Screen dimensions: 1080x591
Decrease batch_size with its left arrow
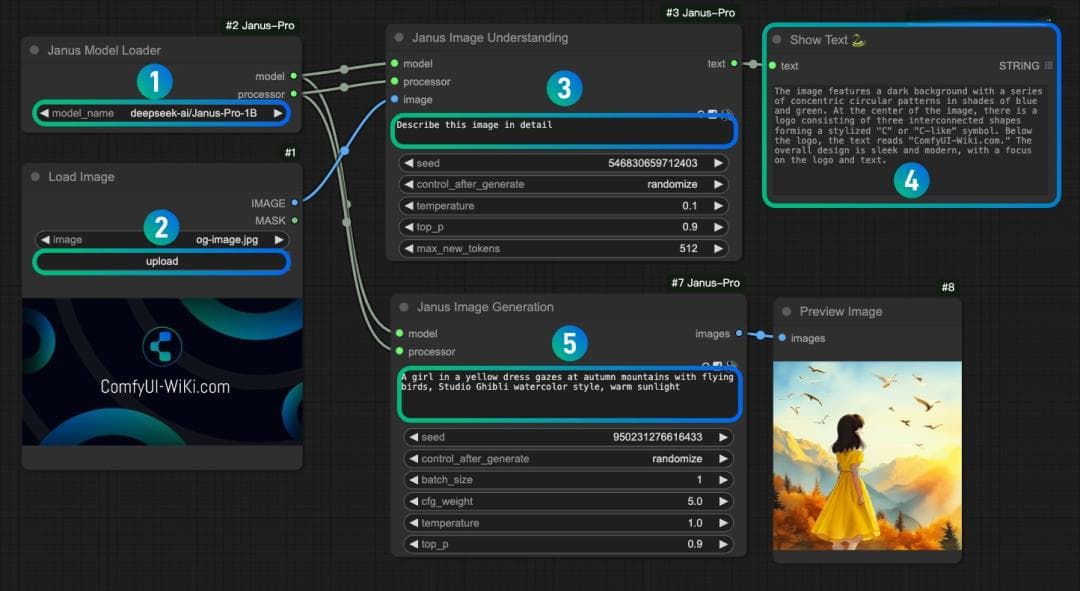pyautogui.click(x=413, y=480)
